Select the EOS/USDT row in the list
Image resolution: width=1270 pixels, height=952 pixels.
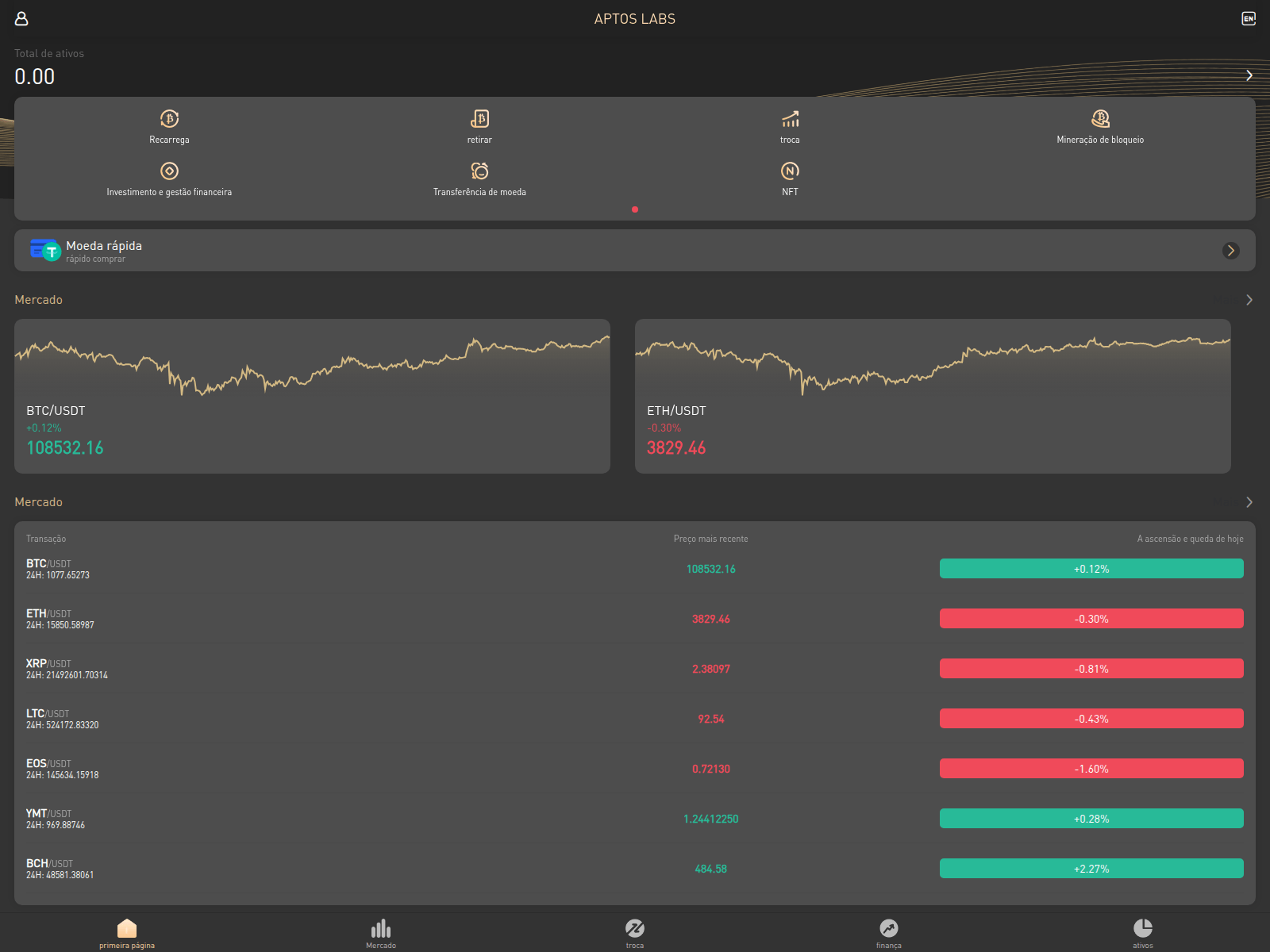tap(635, 769)
